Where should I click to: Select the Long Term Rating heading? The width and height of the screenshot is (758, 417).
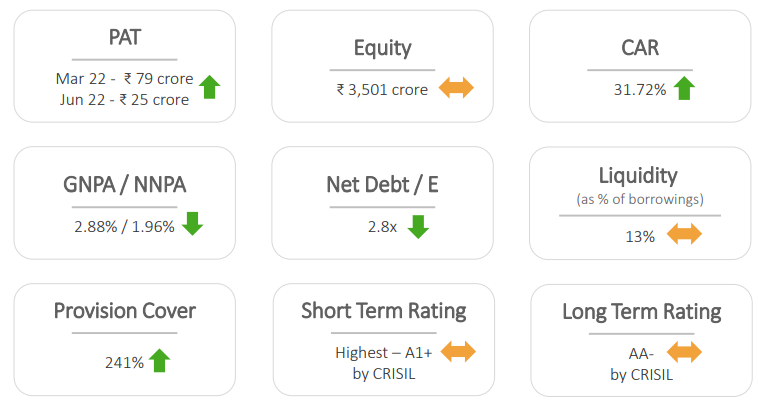(641, 312)
